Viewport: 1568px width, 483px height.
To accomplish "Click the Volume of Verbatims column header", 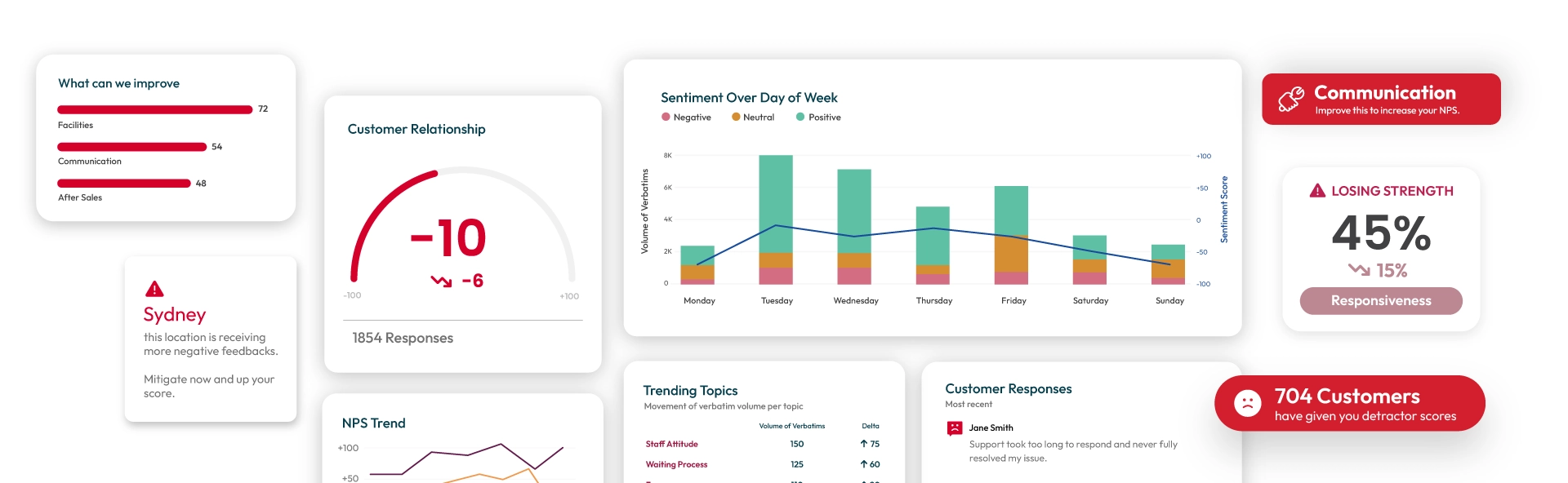I will (792, 426).
